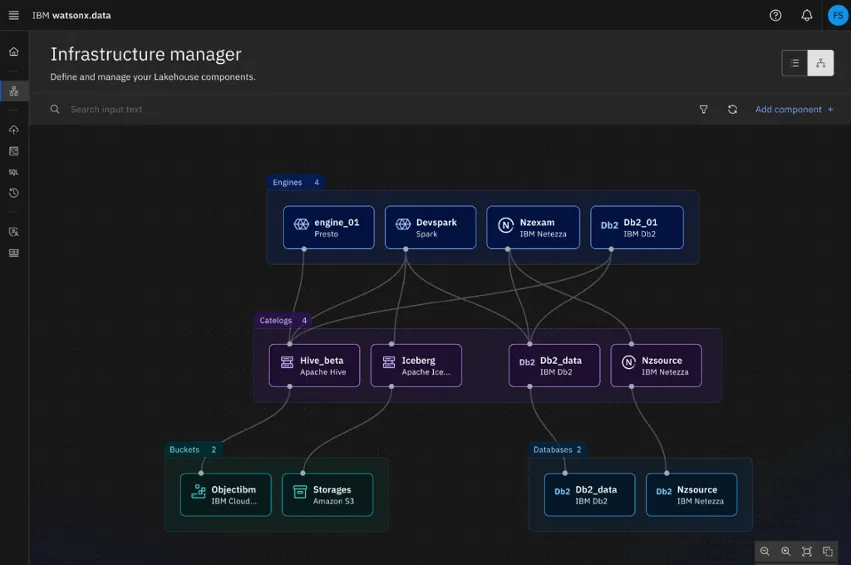Screen dimensions: 852x566
Task: Go to Home in the sidebar
Action: (x=14, y=52)
